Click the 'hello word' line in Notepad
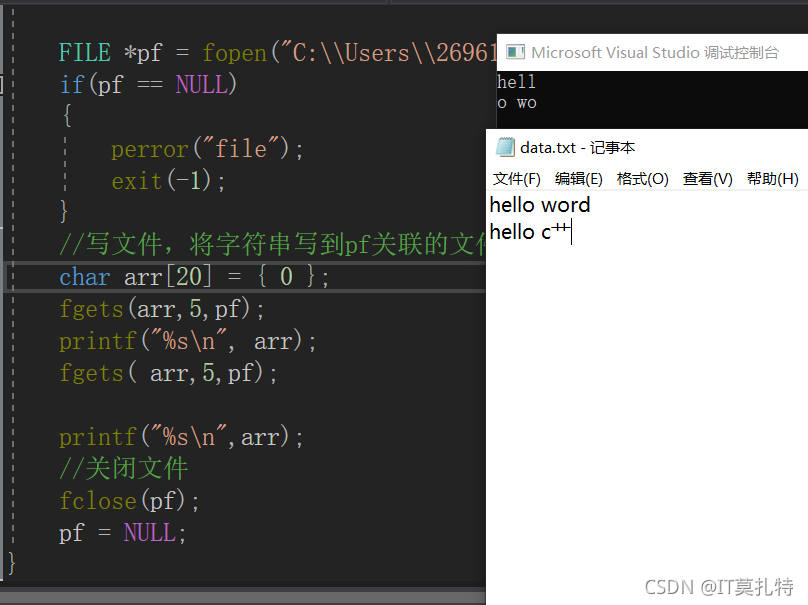The width and height of the screenshot is (808, 605). click(x=540, y=205)
